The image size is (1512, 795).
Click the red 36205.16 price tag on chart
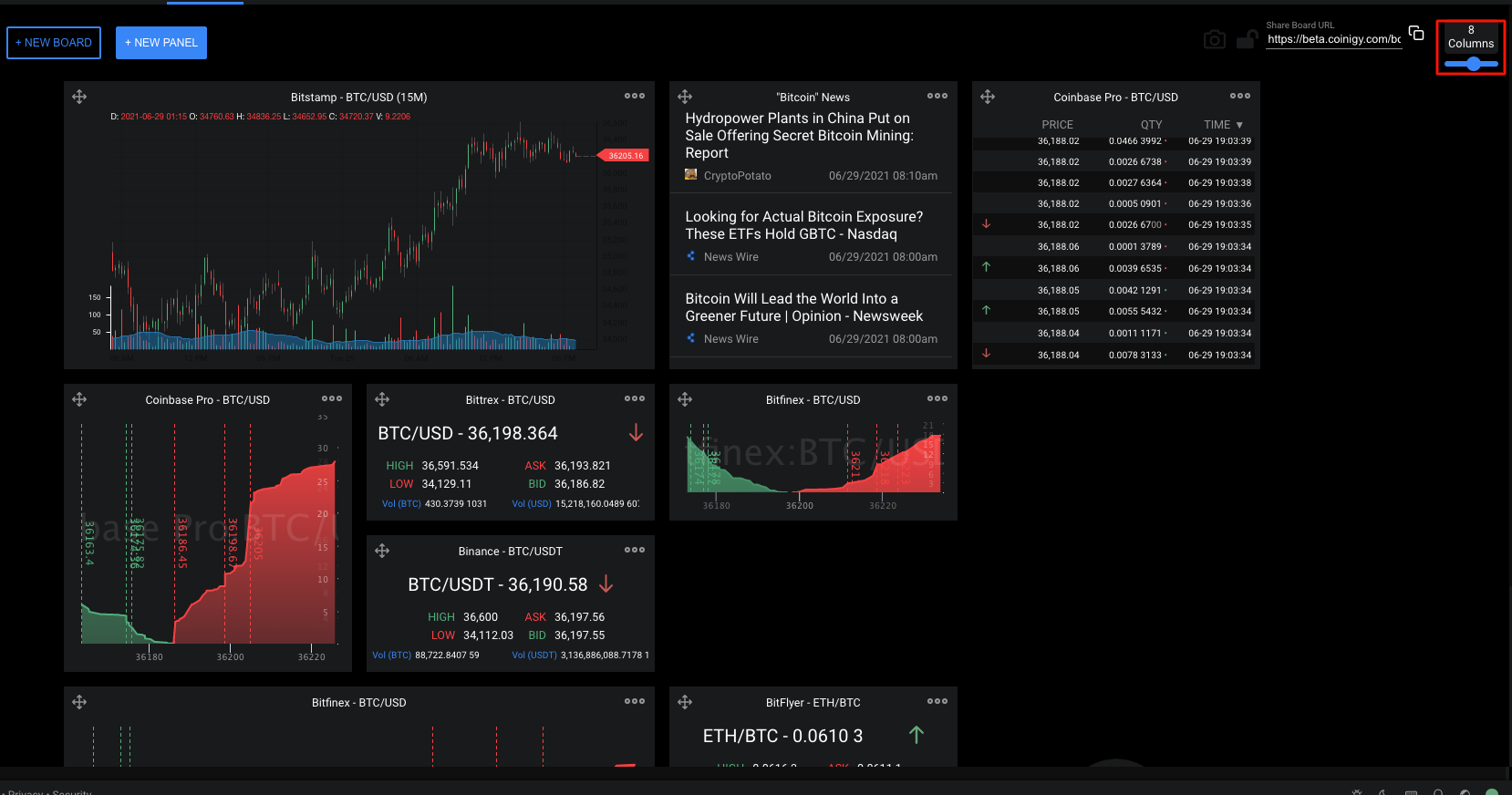[x=624, y=155]
